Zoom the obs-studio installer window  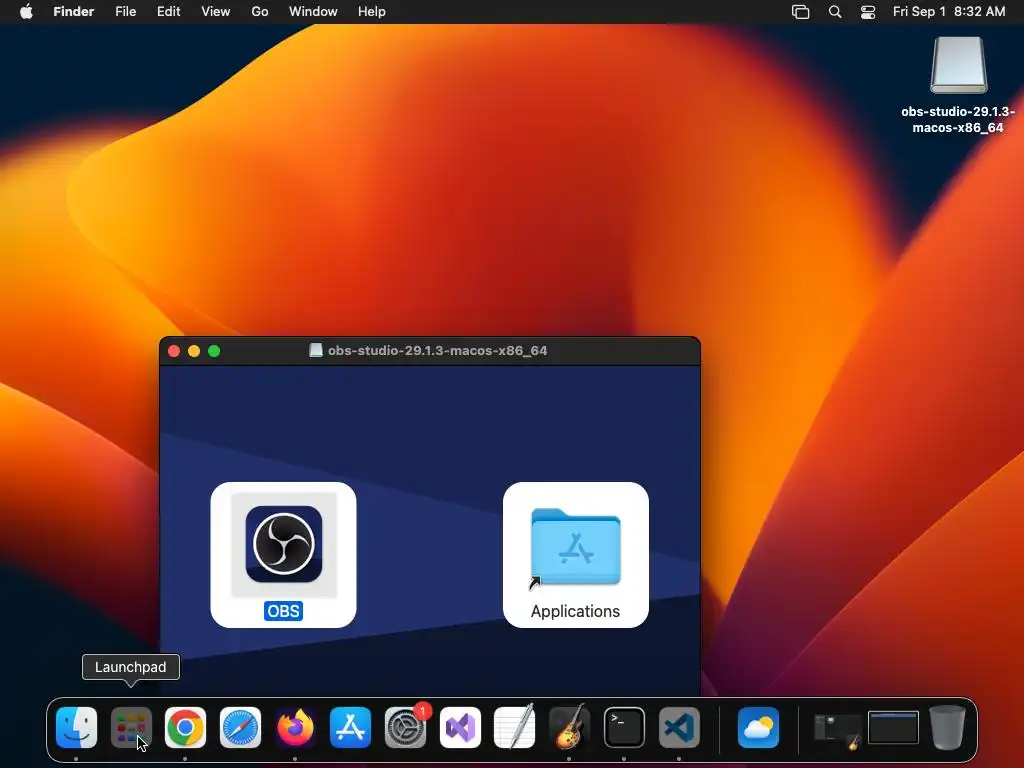214,351
